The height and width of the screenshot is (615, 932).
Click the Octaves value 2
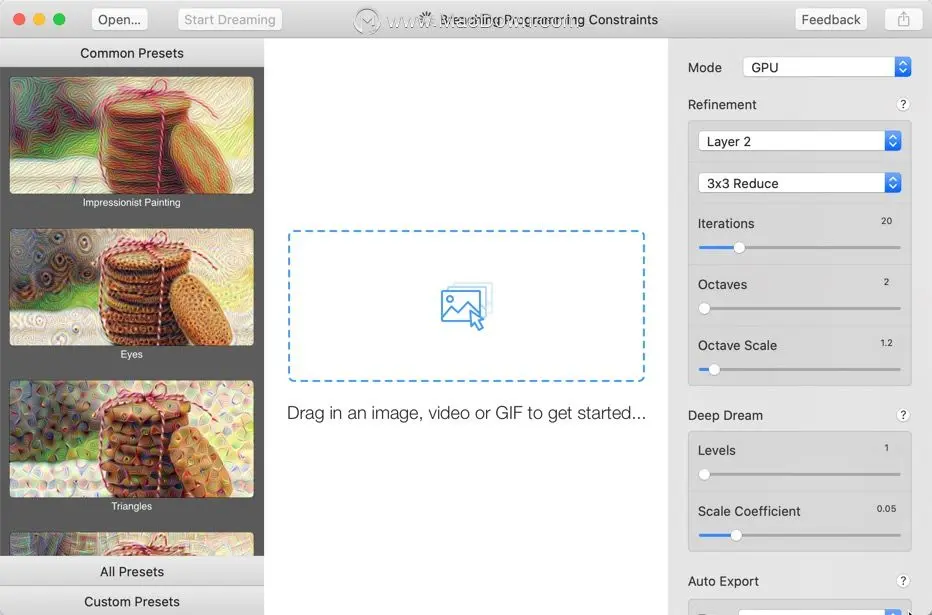click(886, 282)
